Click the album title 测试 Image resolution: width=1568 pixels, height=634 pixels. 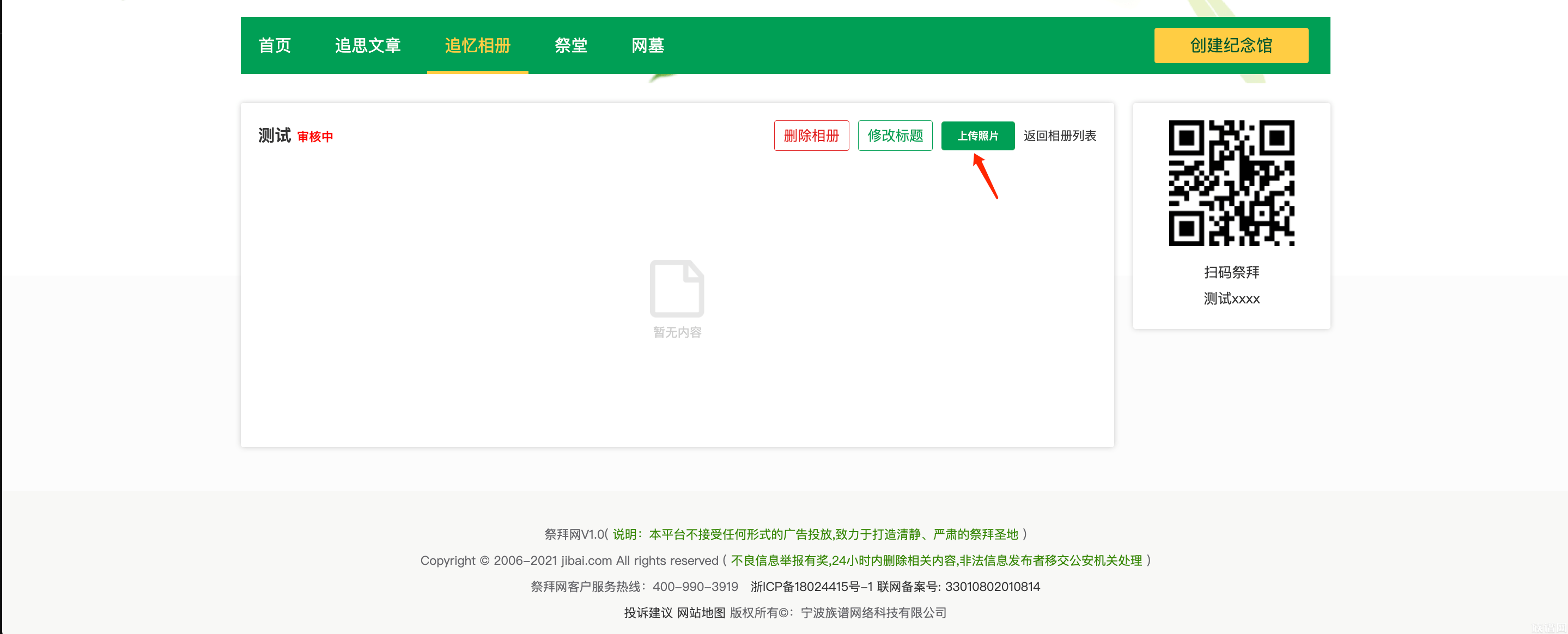[275, 135]
